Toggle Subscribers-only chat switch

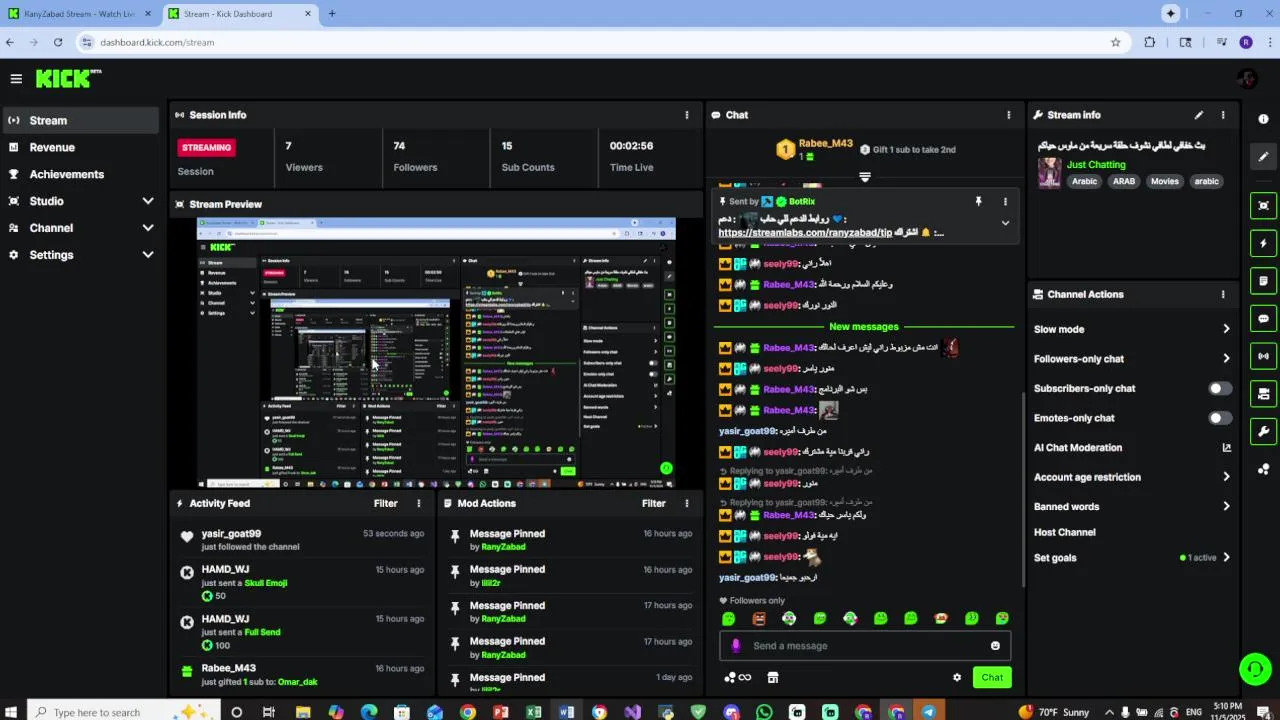(x=1220, y=389)
